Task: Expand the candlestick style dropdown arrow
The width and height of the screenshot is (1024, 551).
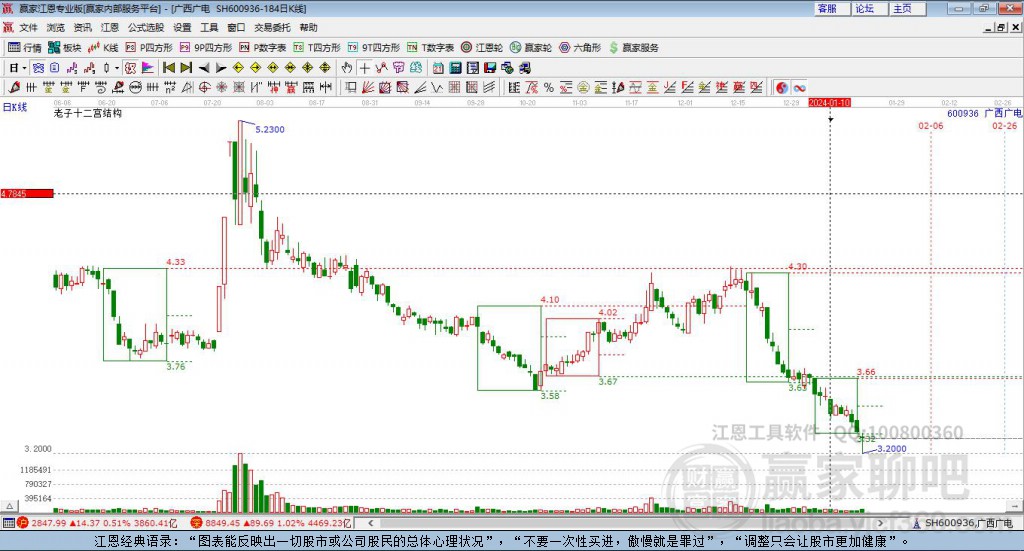Action: [x=117, y=68]
